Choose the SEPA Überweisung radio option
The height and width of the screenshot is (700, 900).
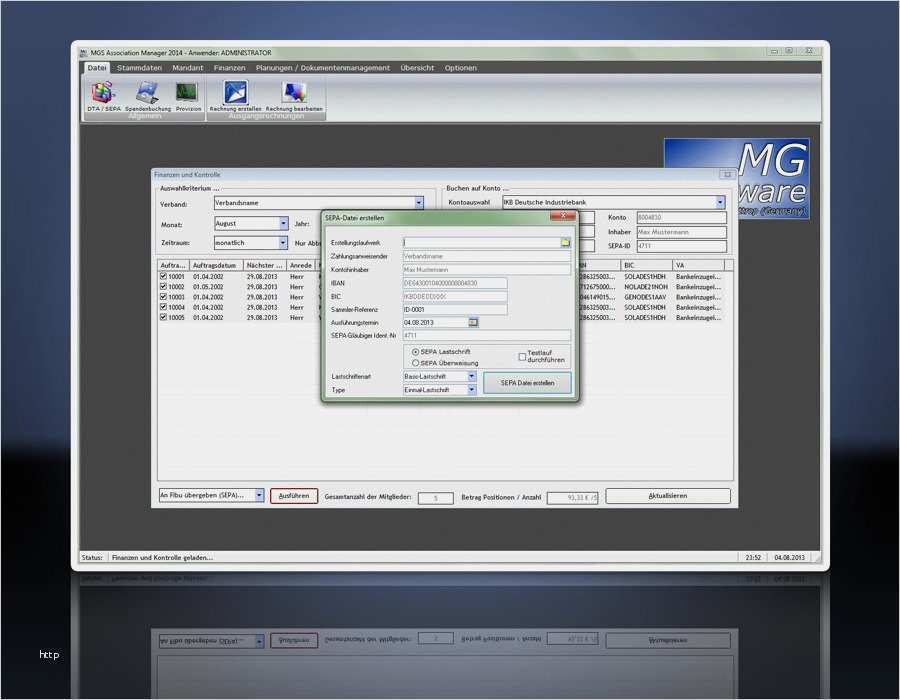(416, 363)
